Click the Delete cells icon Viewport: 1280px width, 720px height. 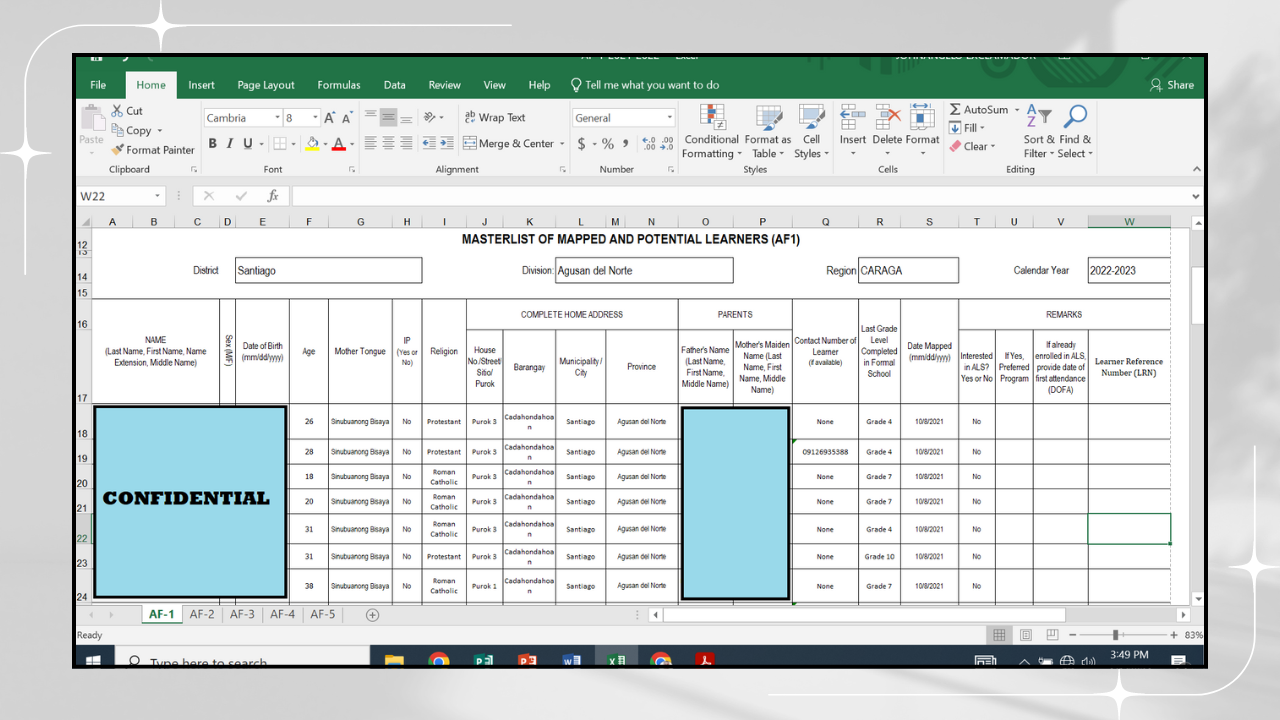(x=887, y=117)
